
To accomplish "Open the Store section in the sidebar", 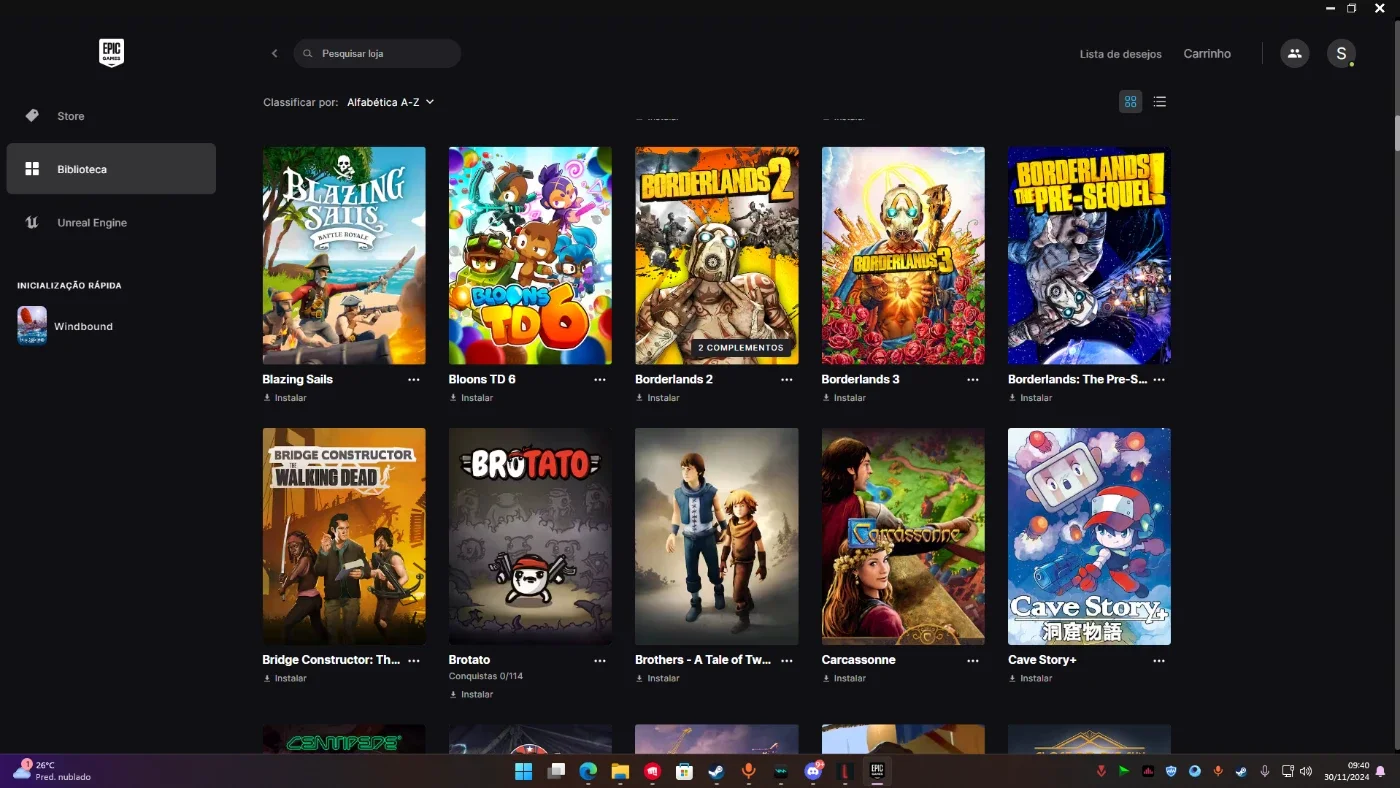I will (x=111, y=116).
